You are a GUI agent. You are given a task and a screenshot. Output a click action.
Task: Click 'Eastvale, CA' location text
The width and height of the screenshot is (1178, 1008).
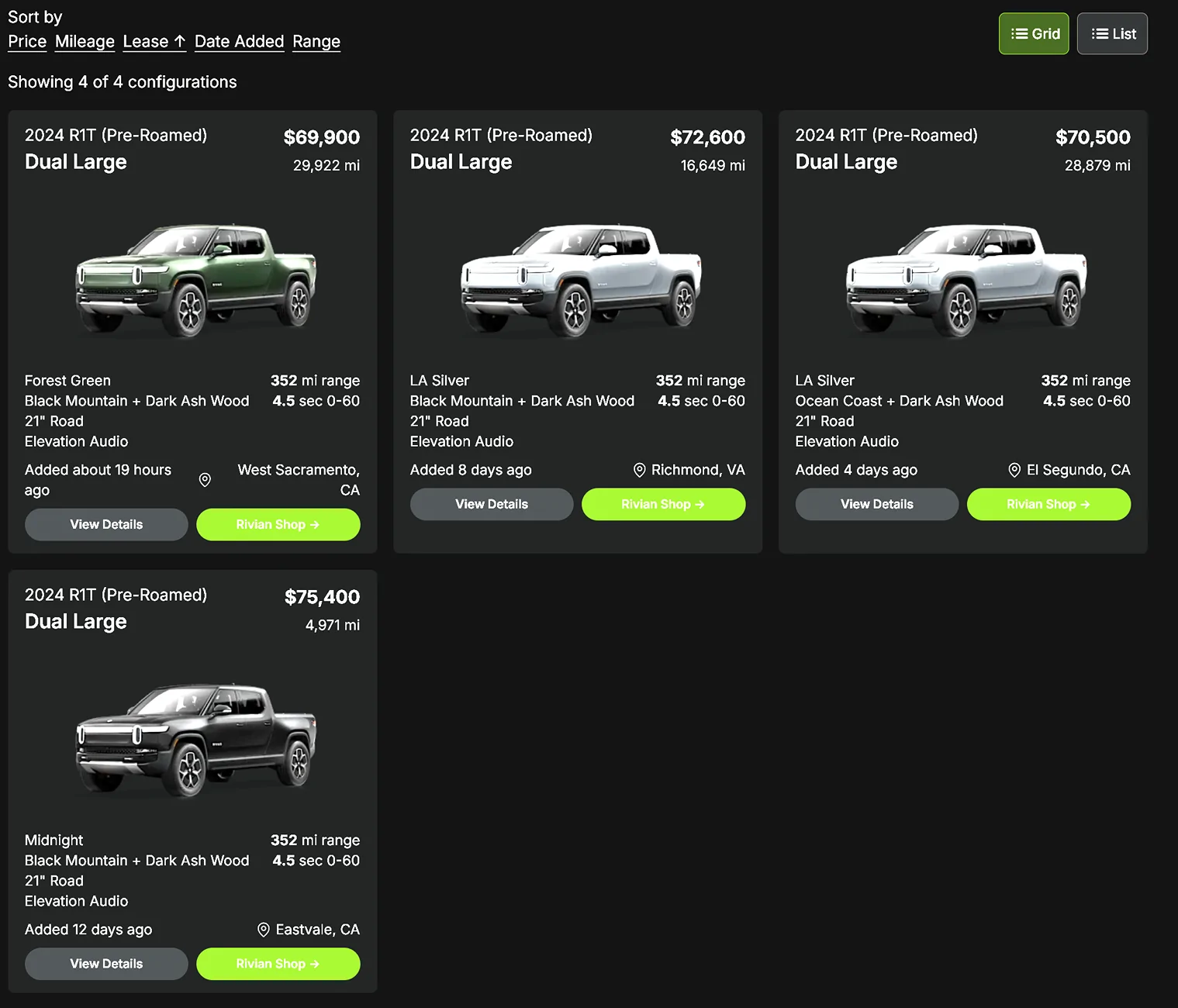(x=318, y=930)
